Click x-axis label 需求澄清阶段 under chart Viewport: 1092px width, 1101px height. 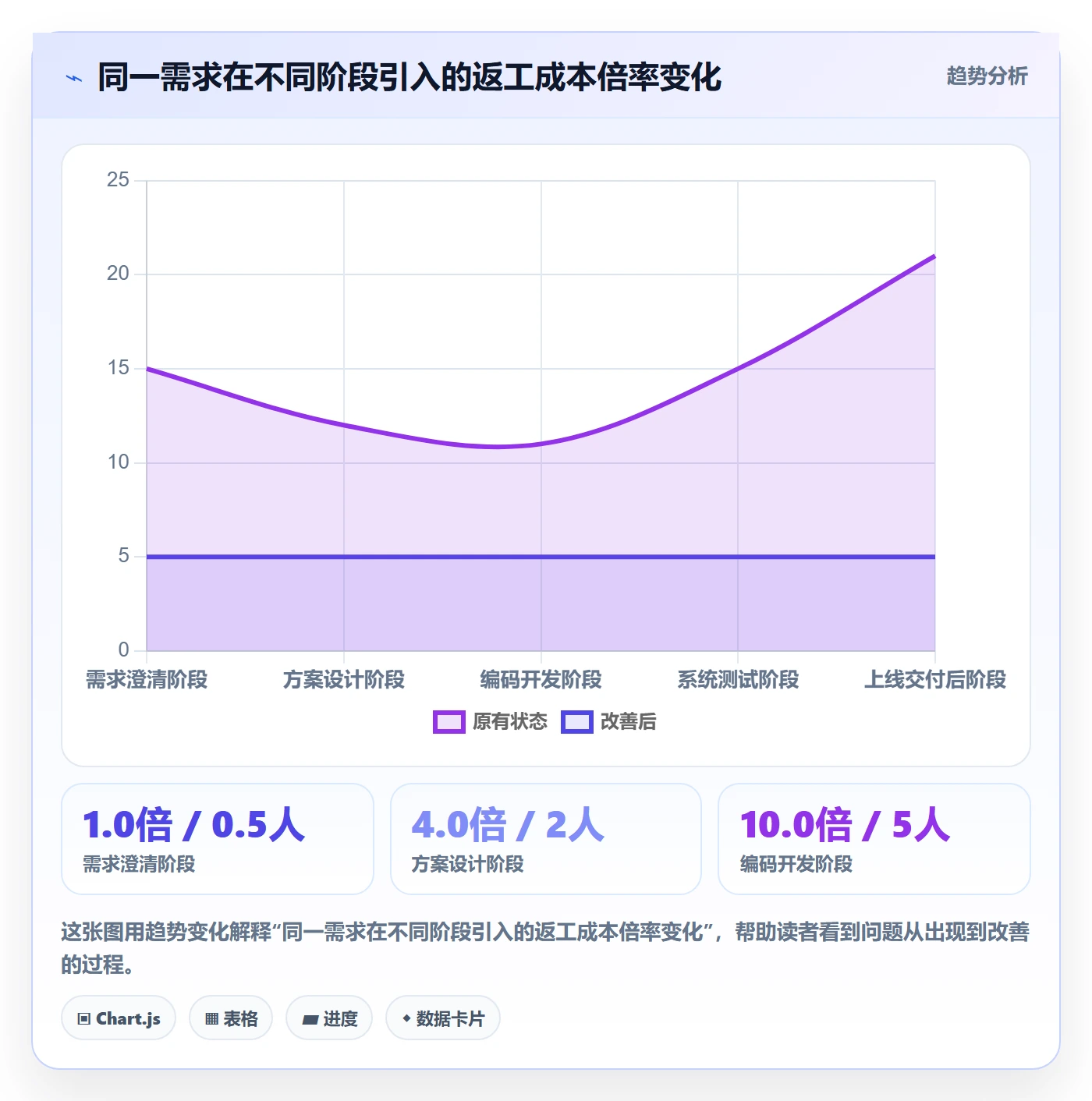[x=147, y=680]
